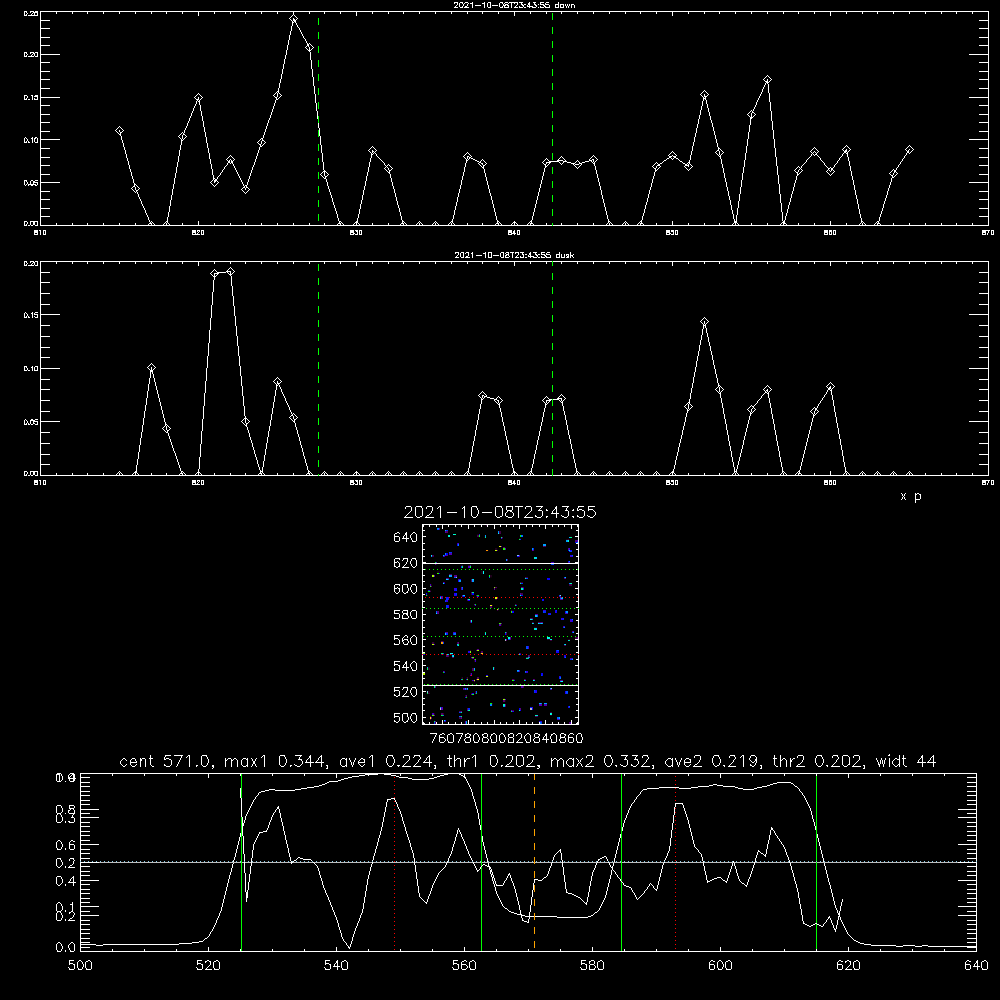Click the upper white horizontal line in heatmap

(501, 563)
